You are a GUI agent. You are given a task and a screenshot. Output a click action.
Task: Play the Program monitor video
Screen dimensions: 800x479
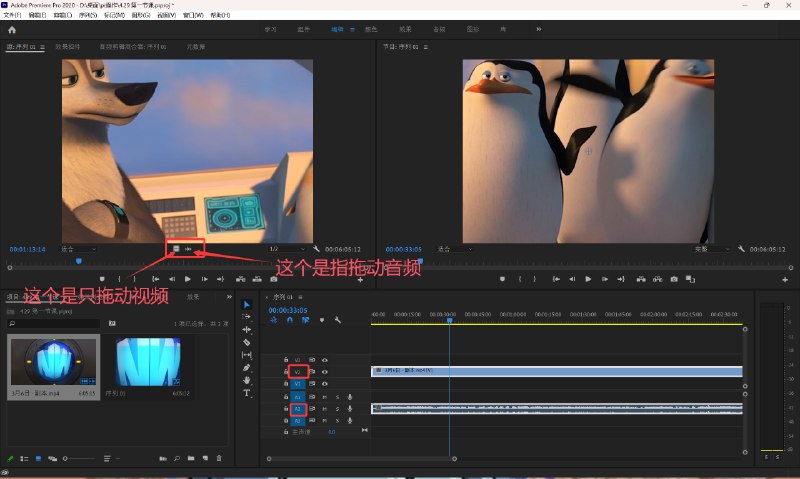[588, 279]
